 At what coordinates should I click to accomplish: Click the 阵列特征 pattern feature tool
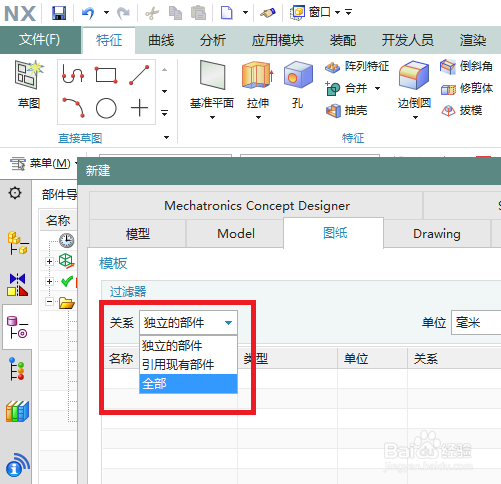click(357, 66)
